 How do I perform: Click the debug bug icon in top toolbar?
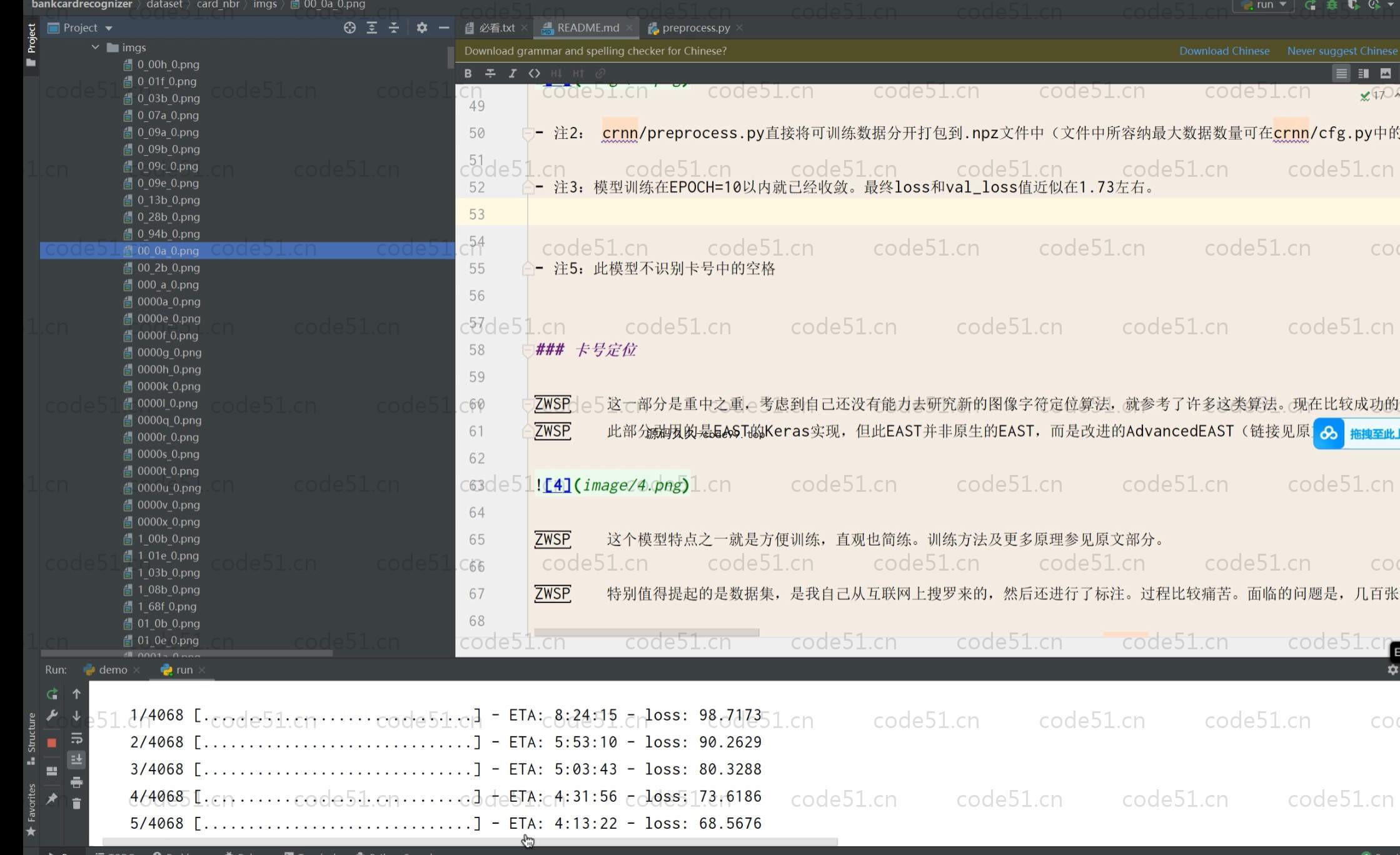[x=1332, y=5]
